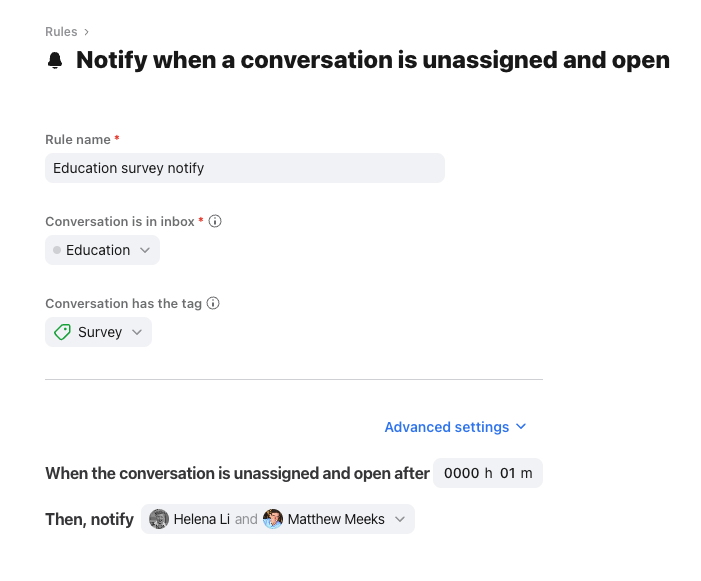Click the page heading about unassigned conversations
This screenshot has height=581, width=701.
tap(372, 60)
